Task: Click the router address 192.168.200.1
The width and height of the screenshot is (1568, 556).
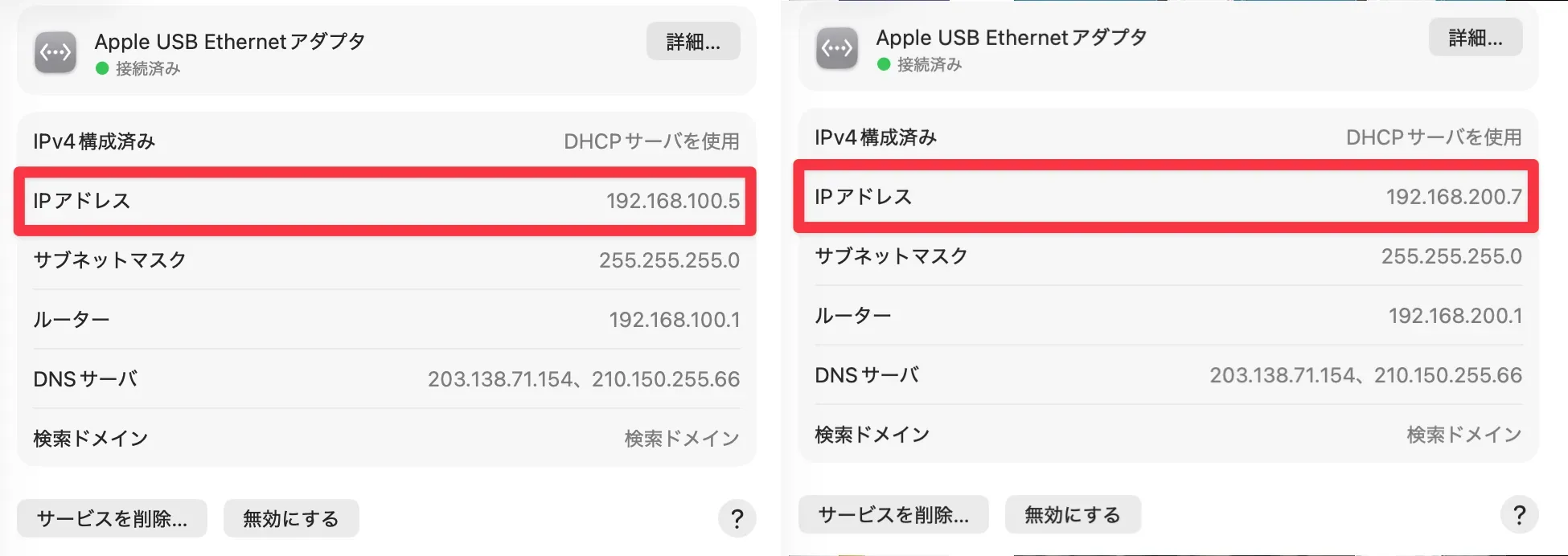Action: [1455, 316]
